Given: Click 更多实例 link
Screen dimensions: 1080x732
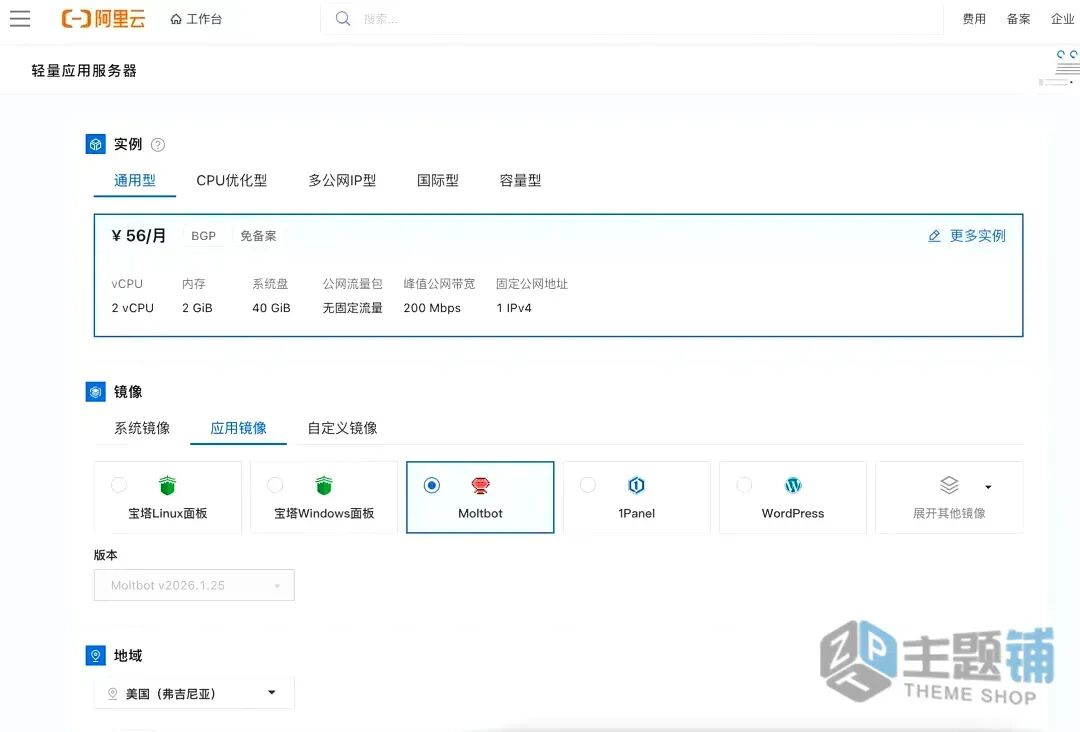Looking at the screenshot, I should [x=977, y=236].
